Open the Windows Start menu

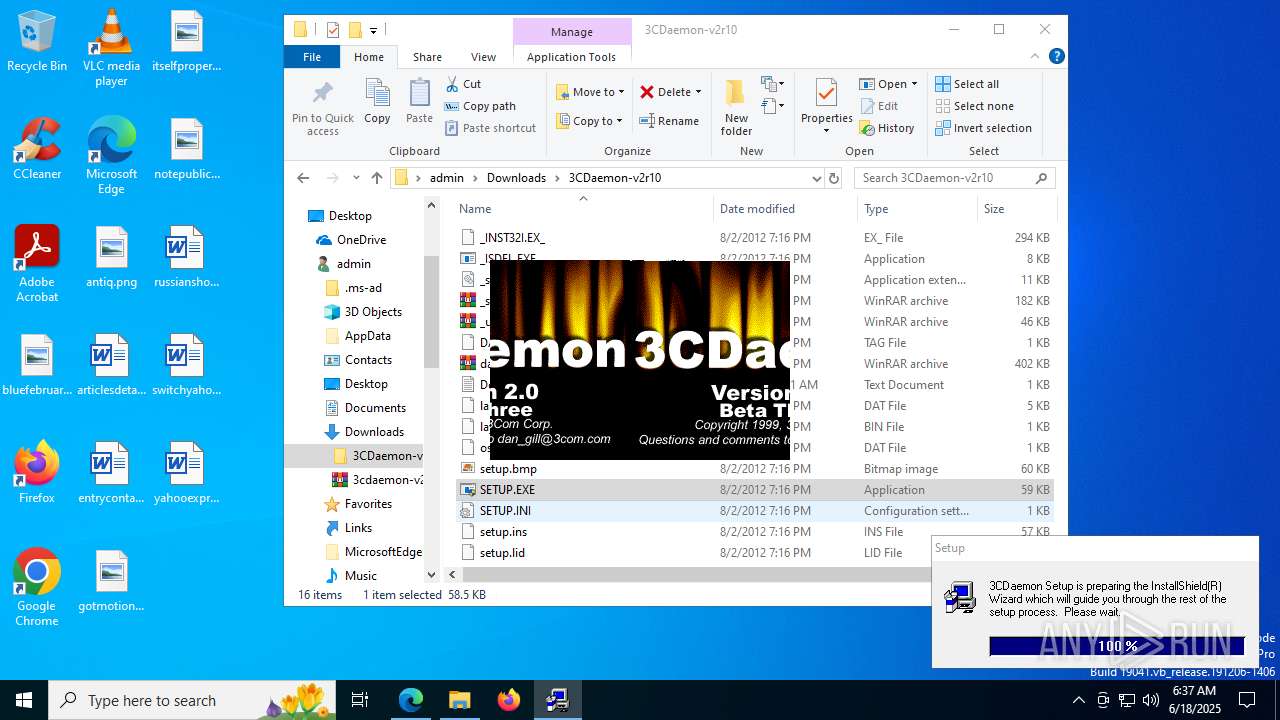(x=24, y=700)
